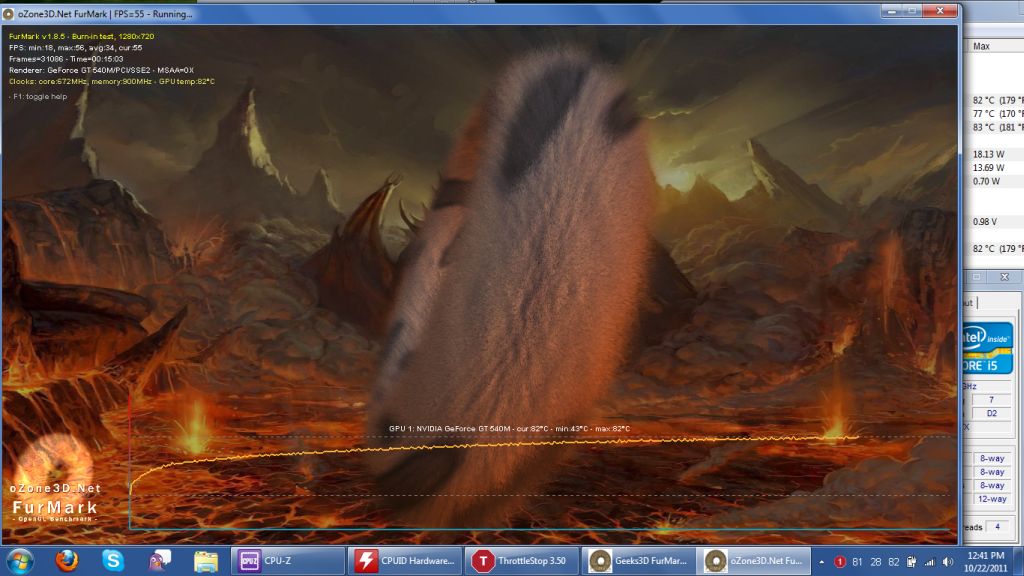
Task: Select the 77 °C max value
Action: coord(997,114)
